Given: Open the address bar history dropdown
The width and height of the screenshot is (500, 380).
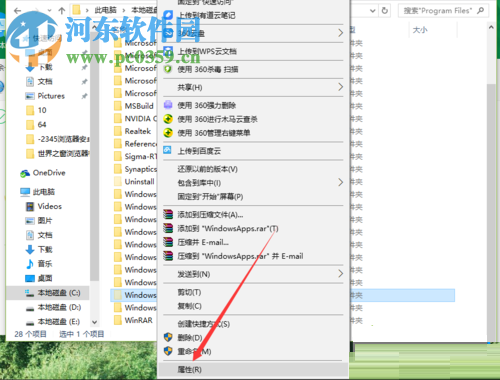Looking at the screenshot, I should [x=373, y=11].
